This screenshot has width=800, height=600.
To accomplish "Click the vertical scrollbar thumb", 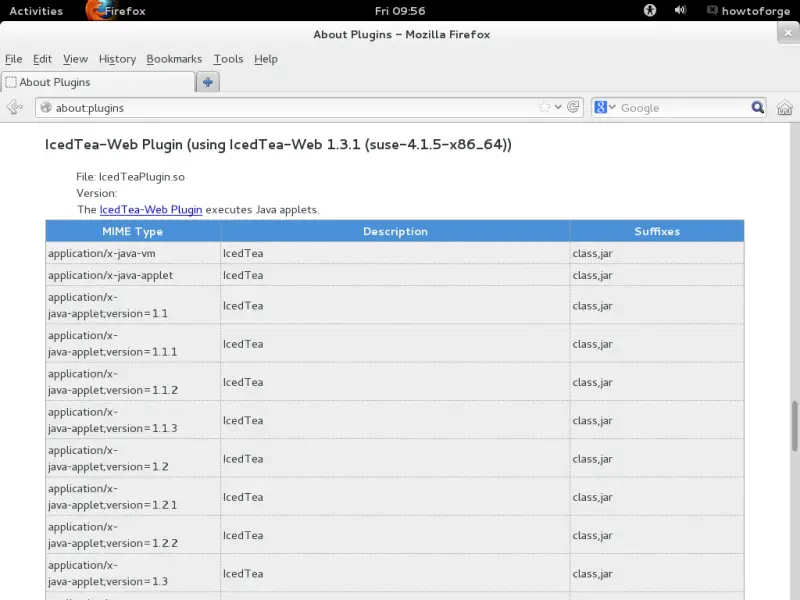I will click(794, 427).
